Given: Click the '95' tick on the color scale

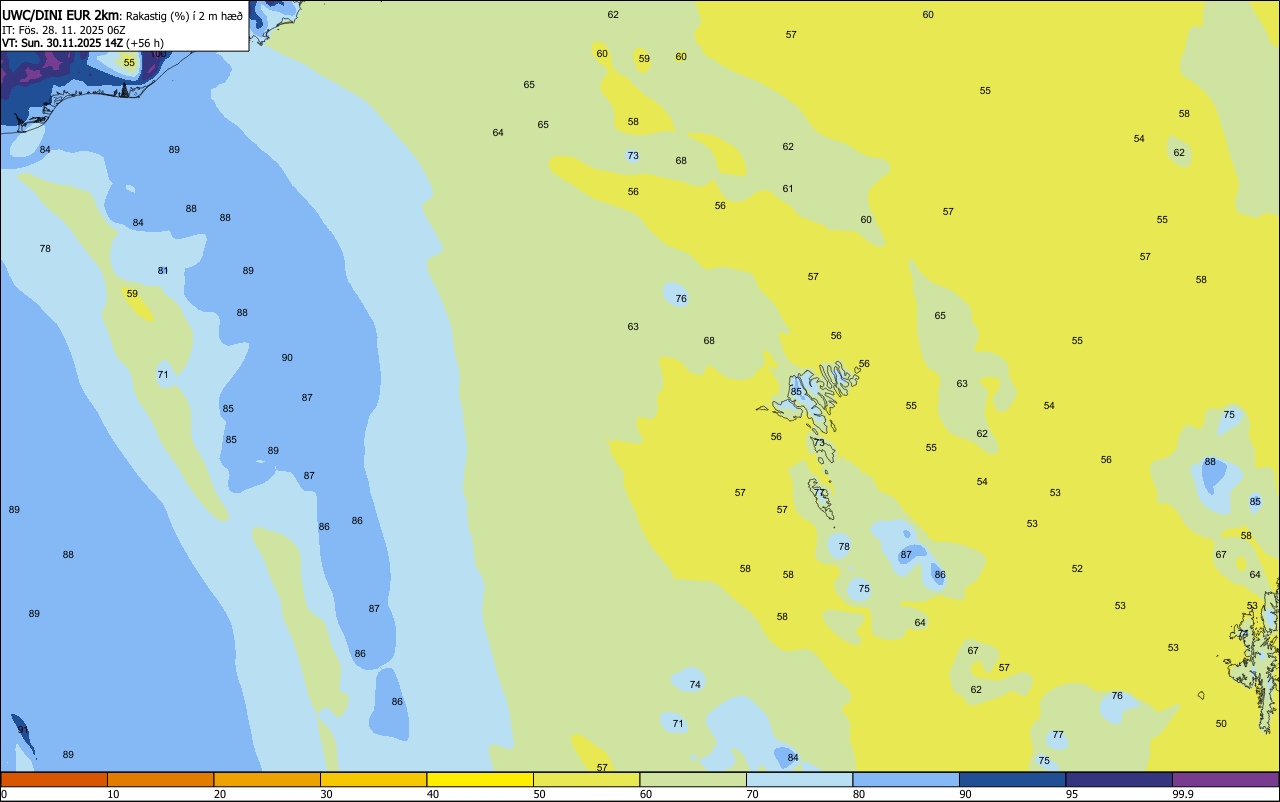Looking at the screenshot, I should (x=1072, y=794).
